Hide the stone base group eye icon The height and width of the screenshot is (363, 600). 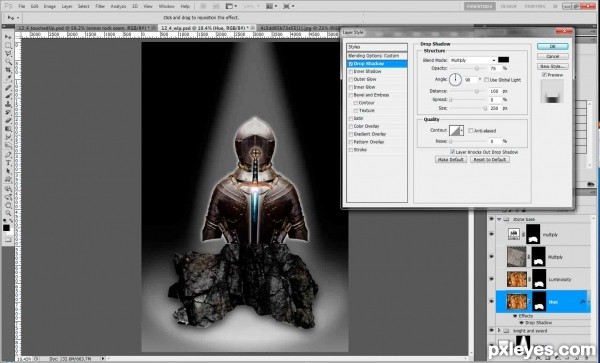(x=491, y=219)
